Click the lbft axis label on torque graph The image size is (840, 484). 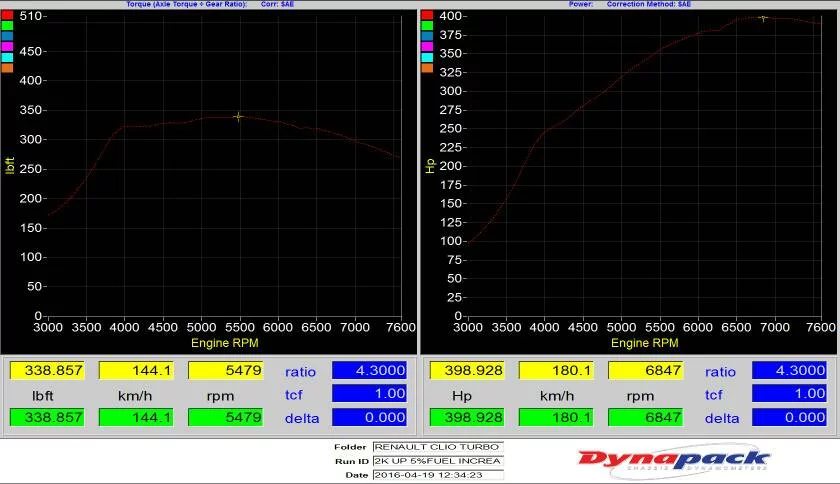pos(10,165)
